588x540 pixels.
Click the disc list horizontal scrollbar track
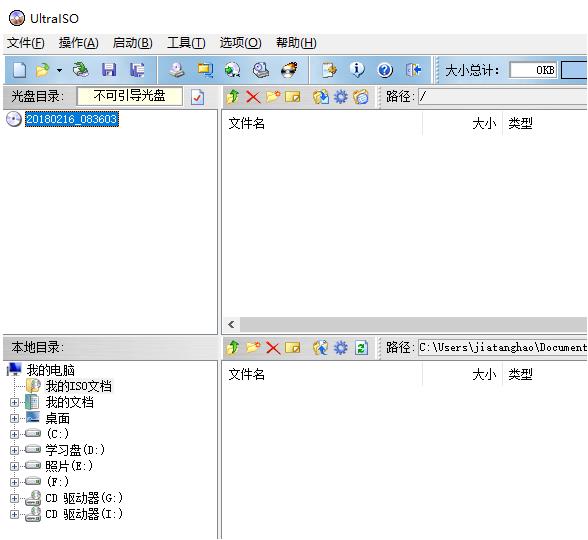click(413, 324)
